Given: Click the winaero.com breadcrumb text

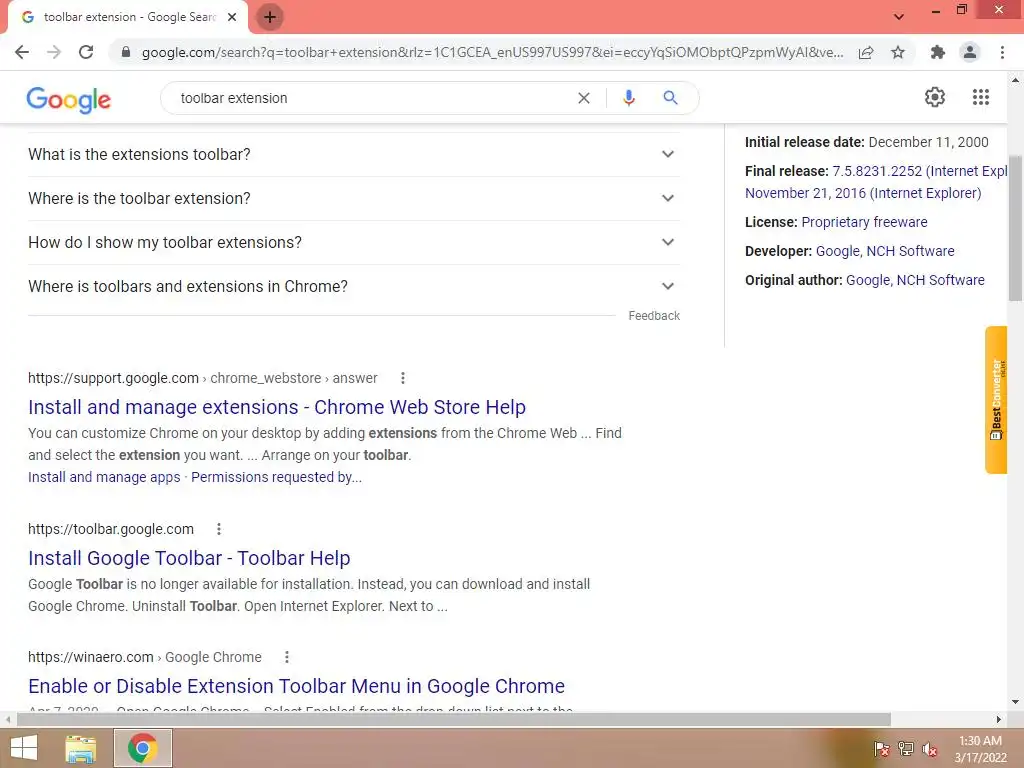Looking at the screenshot, I should (144, 657).
